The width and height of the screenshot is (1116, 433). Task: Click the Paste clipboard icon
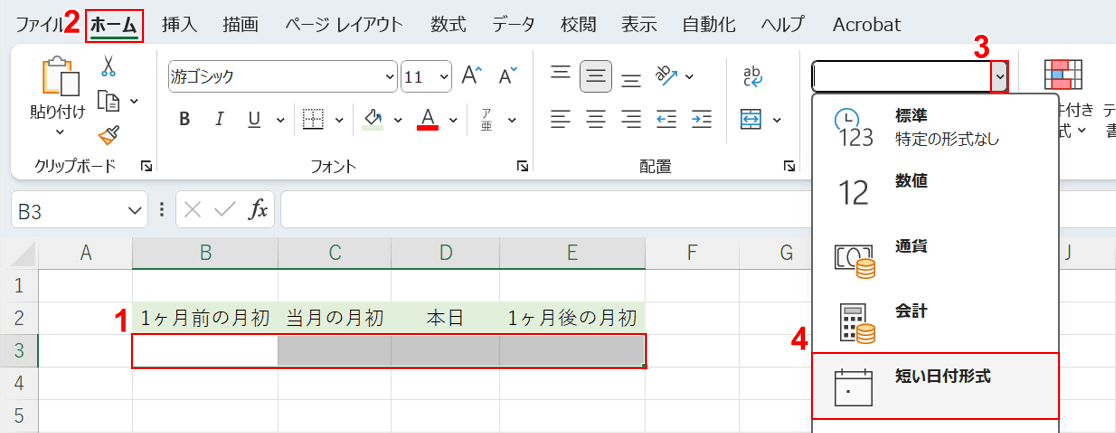coord(57,80)
